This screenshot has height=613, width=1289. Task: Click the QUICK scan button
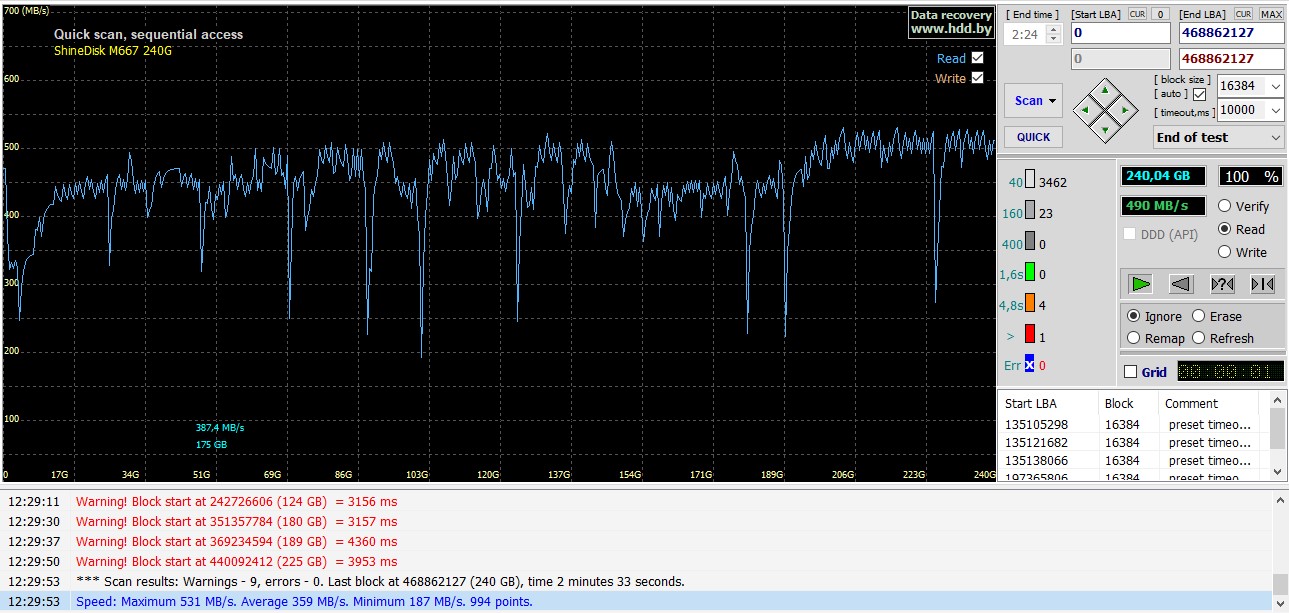(1033, 137)
